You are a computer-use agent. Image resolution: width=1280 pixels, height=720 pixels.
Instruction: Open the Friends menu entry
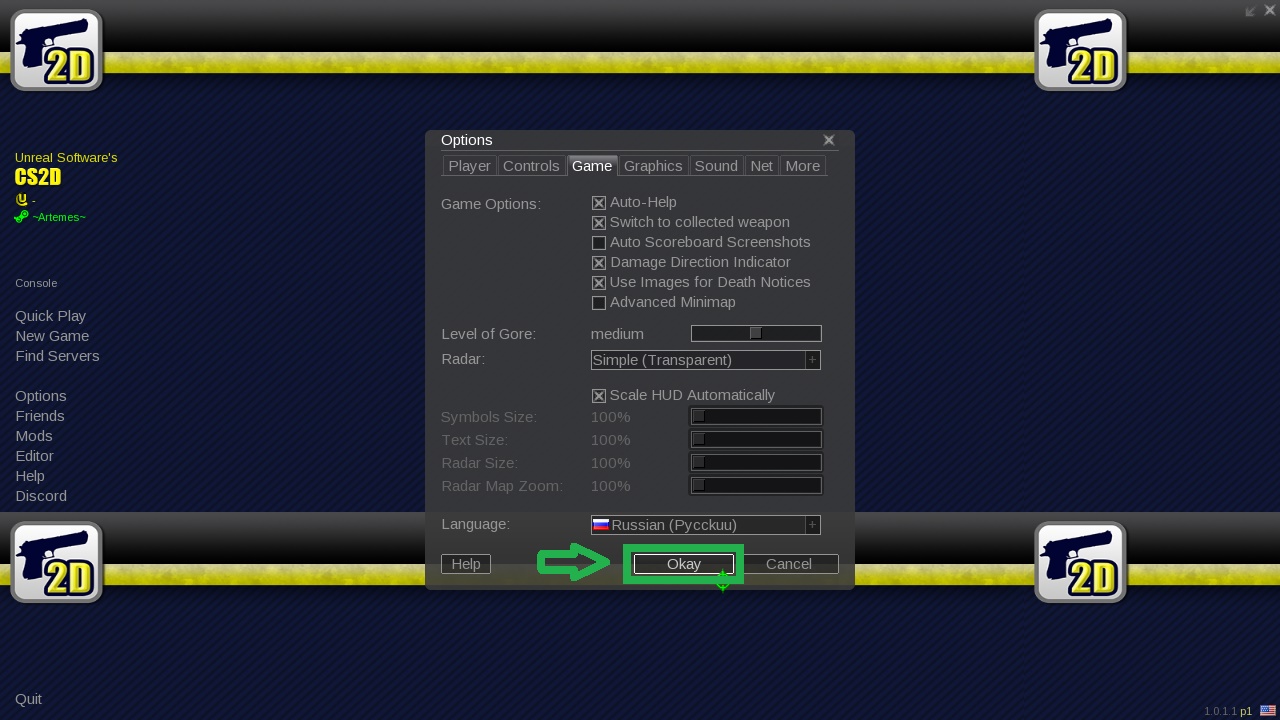pos(40,416)
